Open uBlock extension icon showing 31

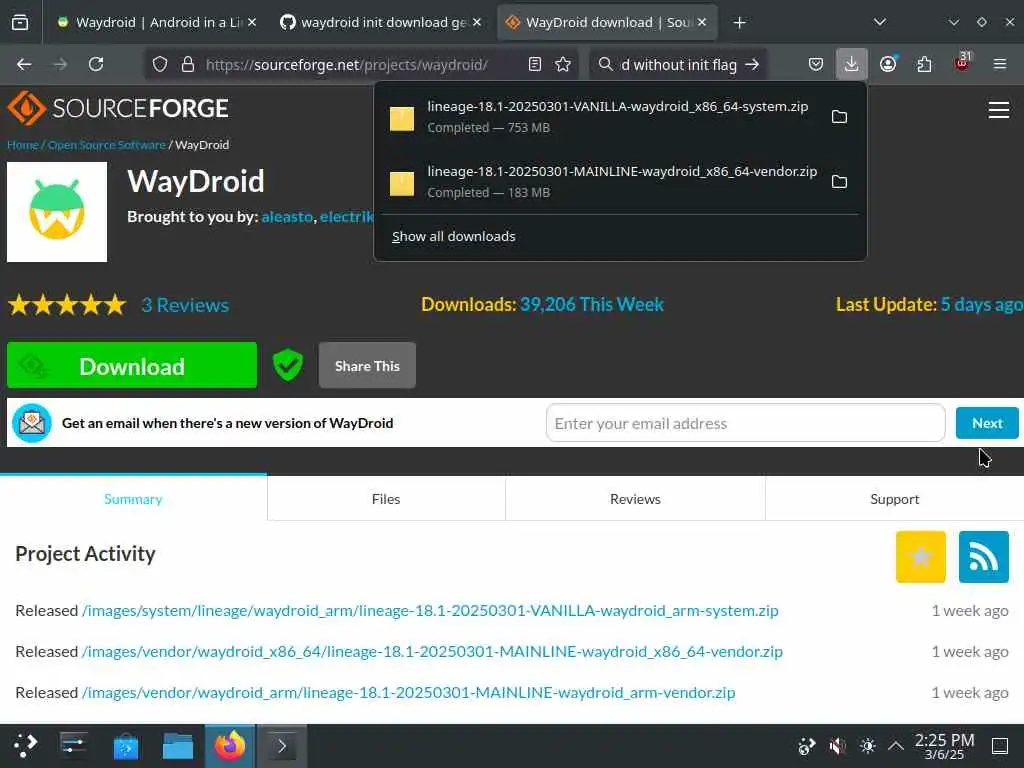[x=962, y=63]
